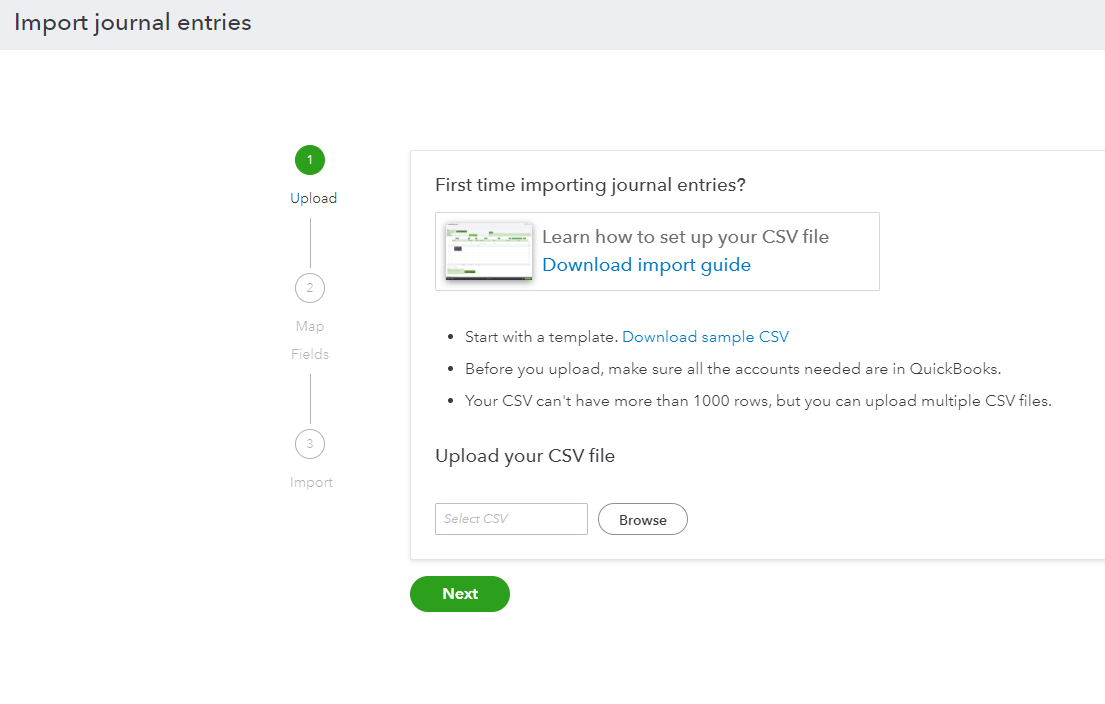This screenshot has width=1105, height=704.
Task: Click the green Next button
Action: 460,594
